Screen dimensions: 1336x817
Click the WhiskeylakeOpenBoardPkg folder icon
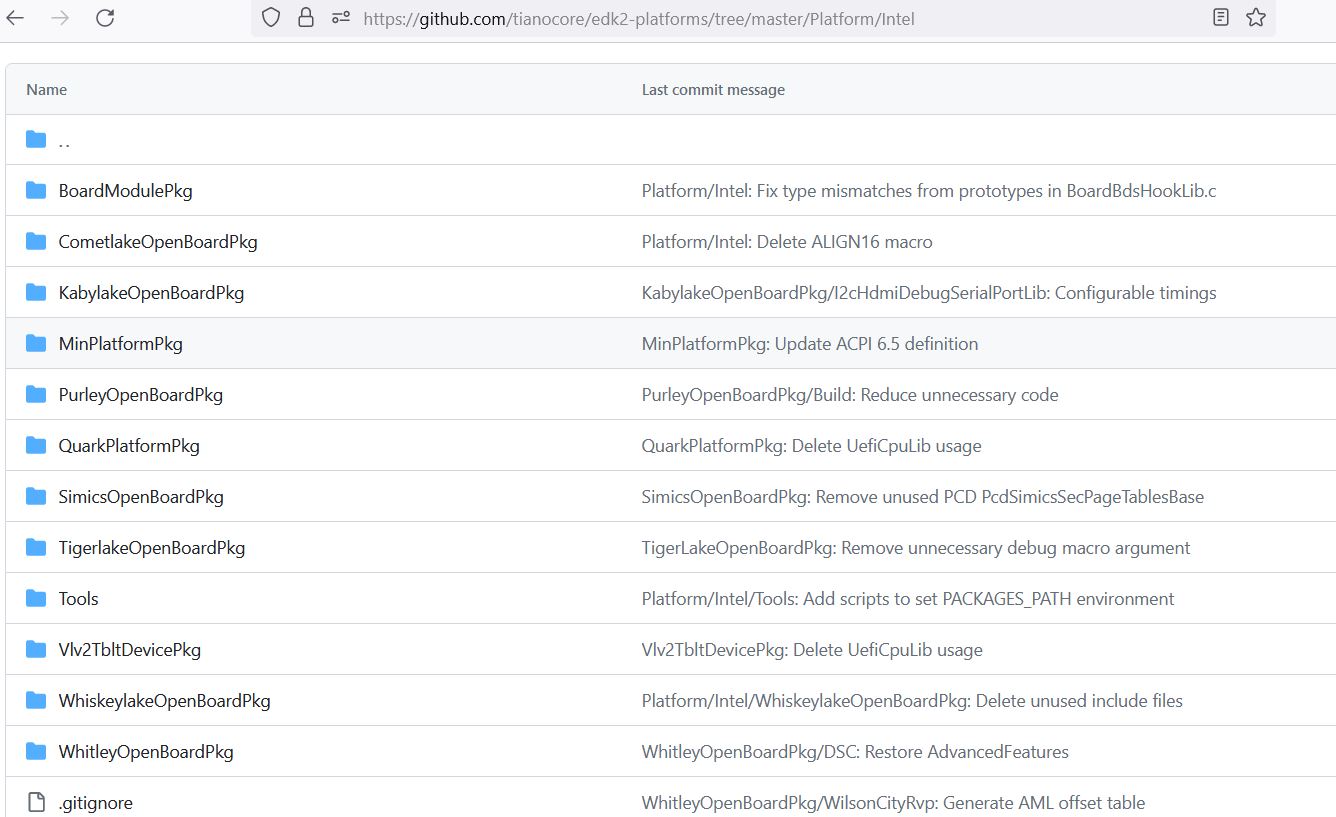point(36,700)
